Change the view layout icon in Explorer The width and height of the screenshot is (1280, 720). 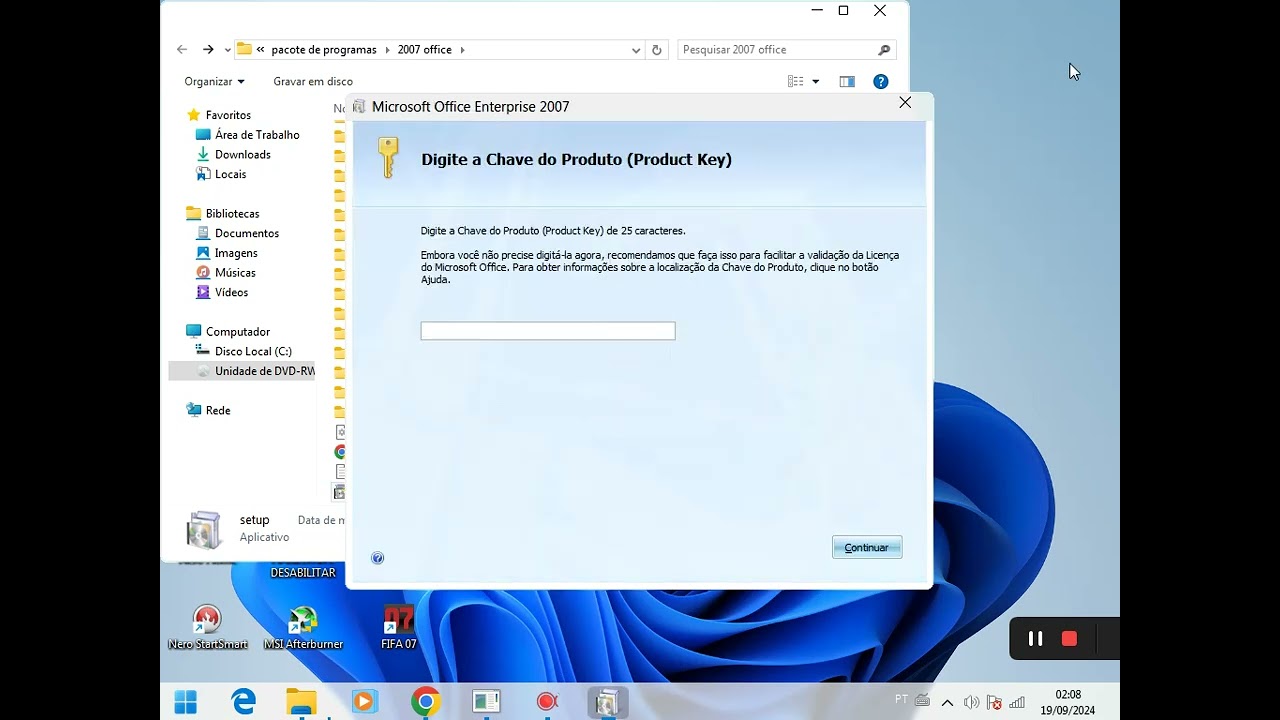coord(796,81)
